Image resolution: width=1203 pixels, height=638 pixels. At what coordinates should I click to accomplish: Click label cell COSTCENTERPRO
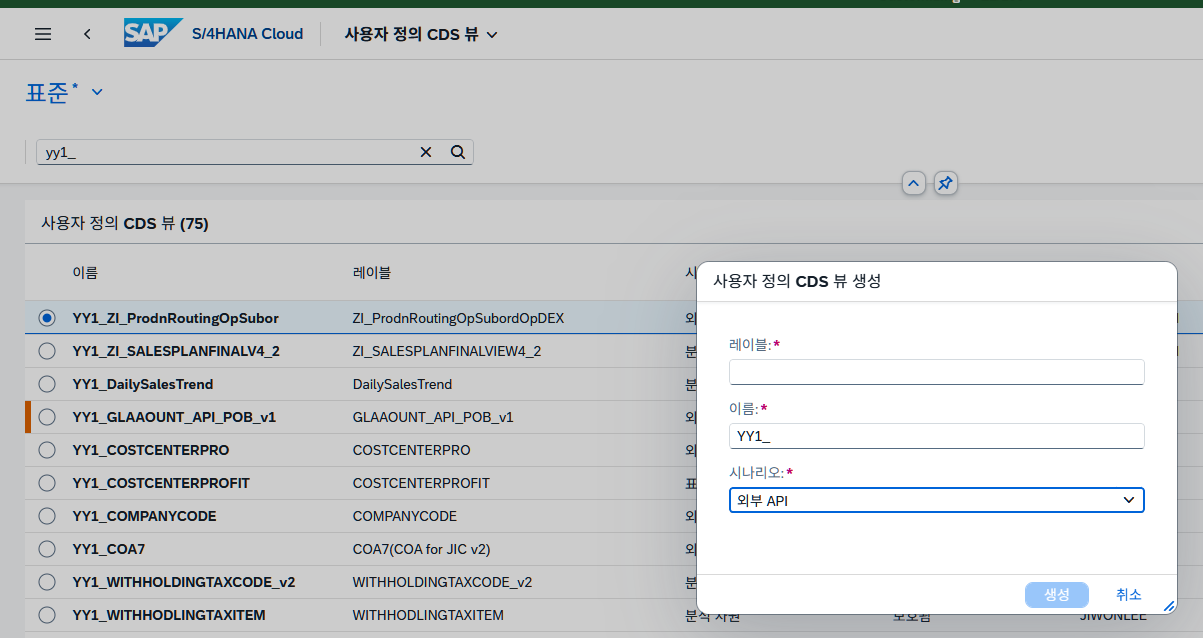point(412,450)
